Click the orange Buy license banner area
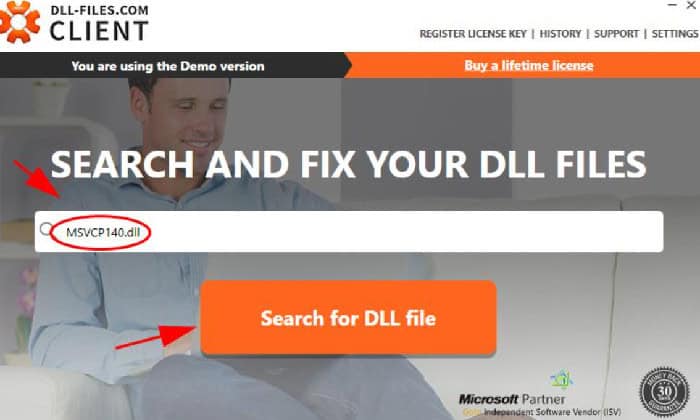This screenshot has width=700, height=420. [x=522, y=65]
